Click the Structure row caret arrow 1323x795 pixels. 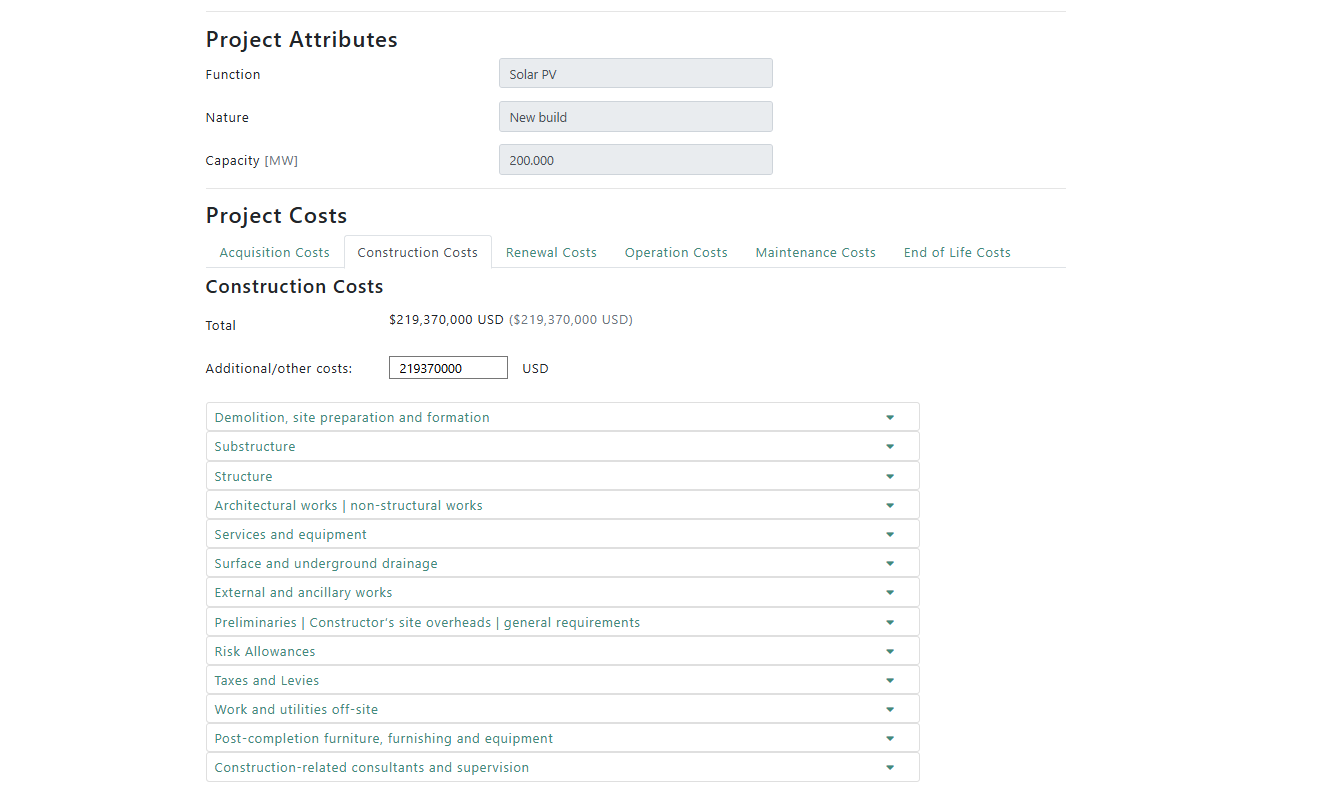click(889, 476)
